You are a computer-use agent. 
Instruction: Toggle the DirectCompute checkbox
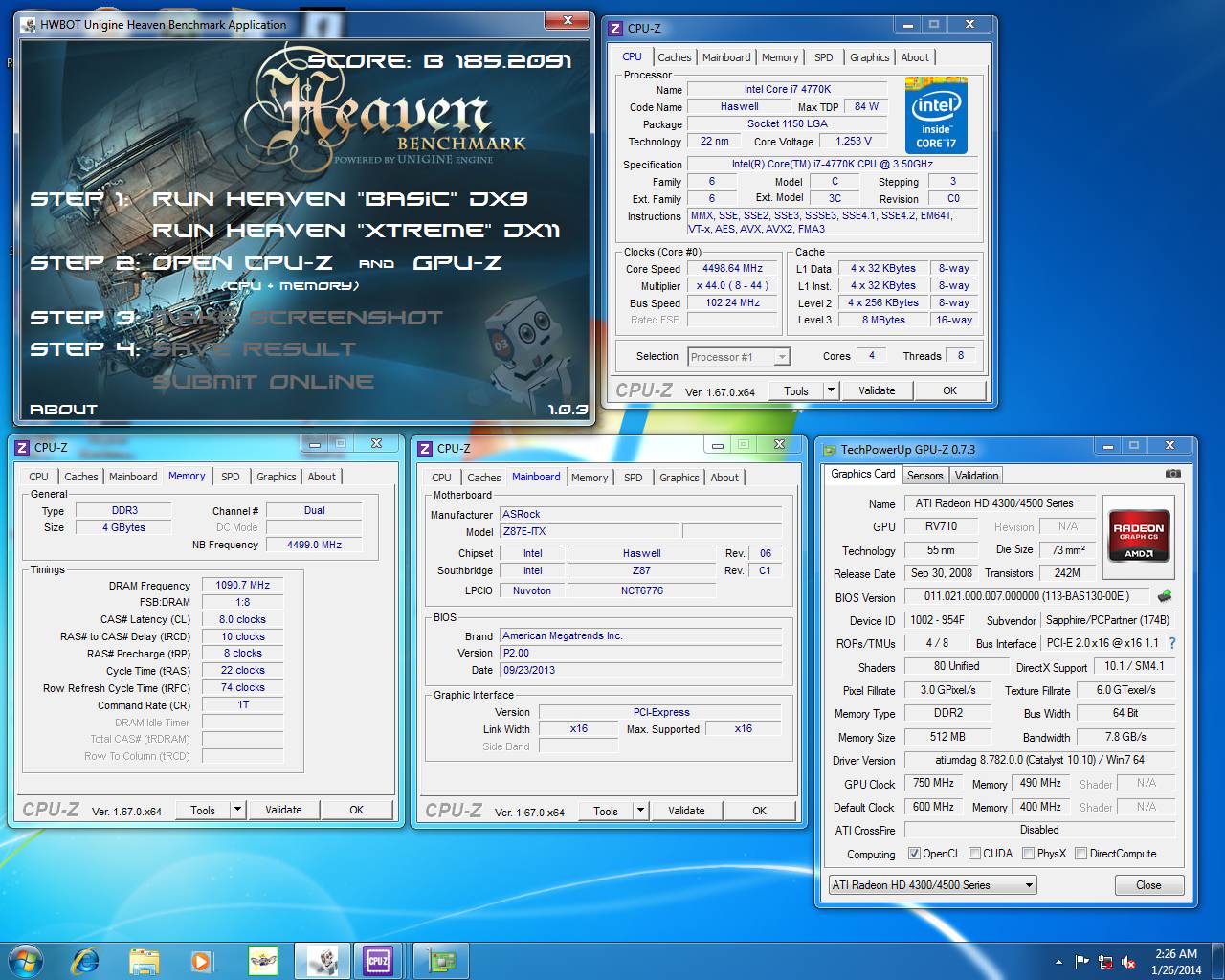1080,854
